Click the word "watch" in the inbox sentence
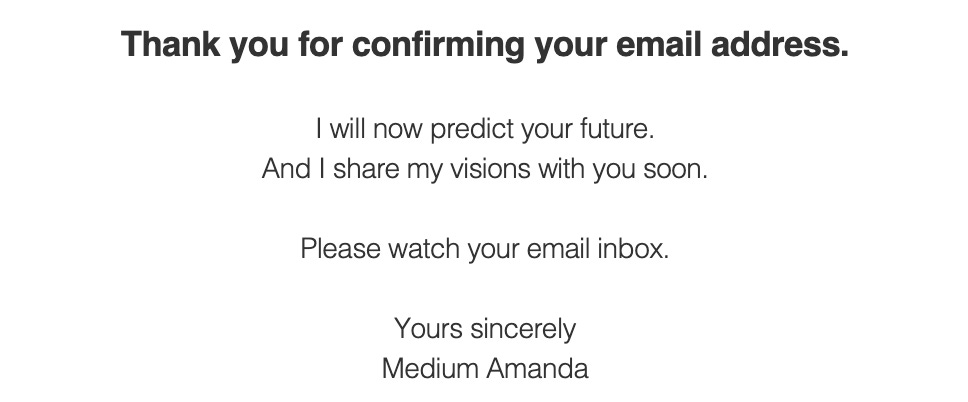This screenshot has height=402, width=968. tap(424, 249)
